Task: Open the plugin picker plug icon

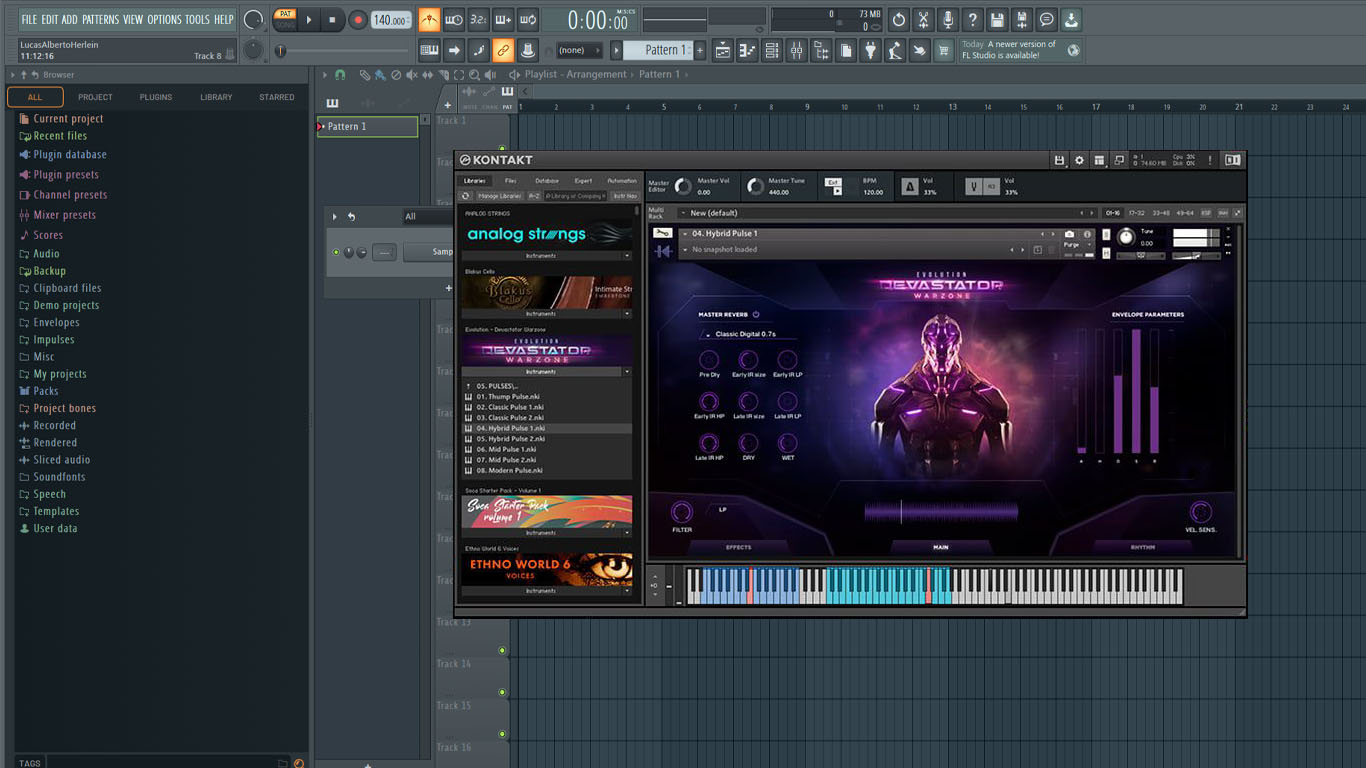Action: pos(870,50)
